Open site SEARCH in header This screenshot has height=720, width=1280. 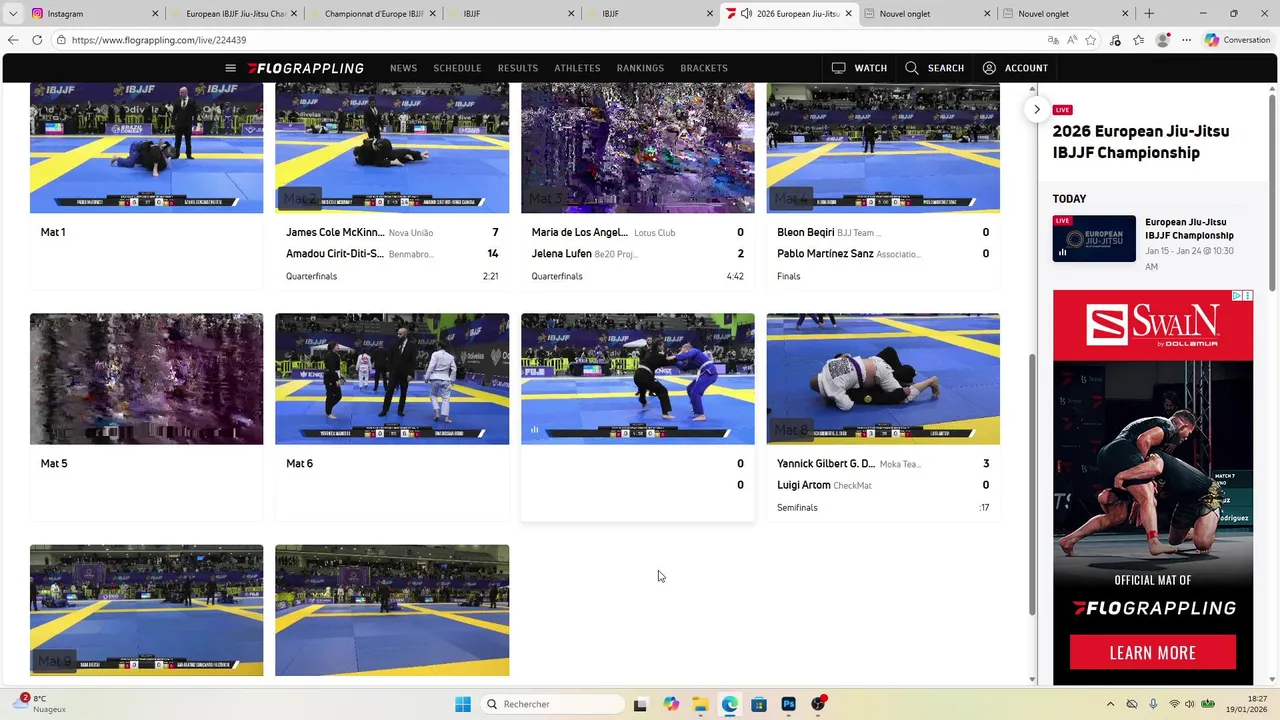(934, 68)
